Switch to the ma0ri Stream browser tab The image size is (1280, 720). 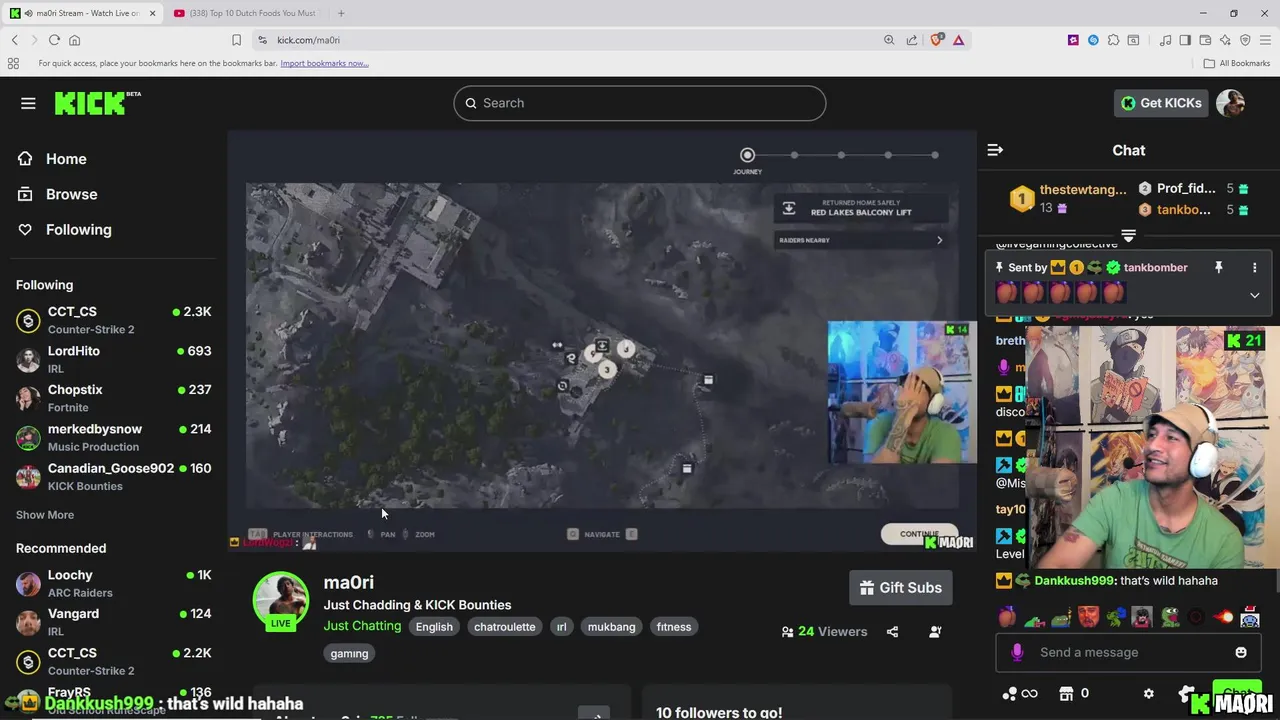(x=84, y=13)
